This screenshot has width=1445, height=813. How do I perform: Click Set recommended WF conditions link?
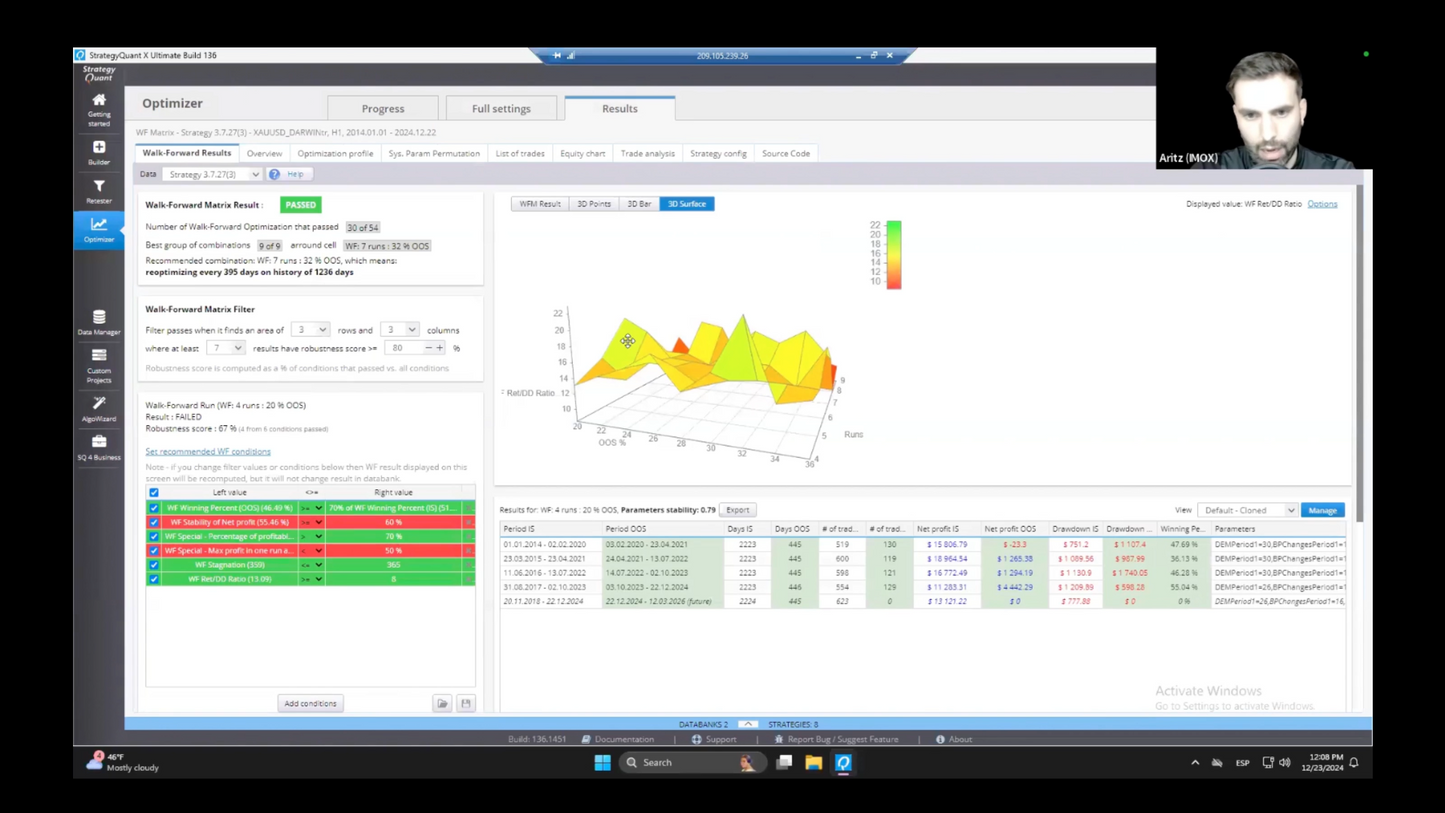pyautogui.click(x=208, y=451)
